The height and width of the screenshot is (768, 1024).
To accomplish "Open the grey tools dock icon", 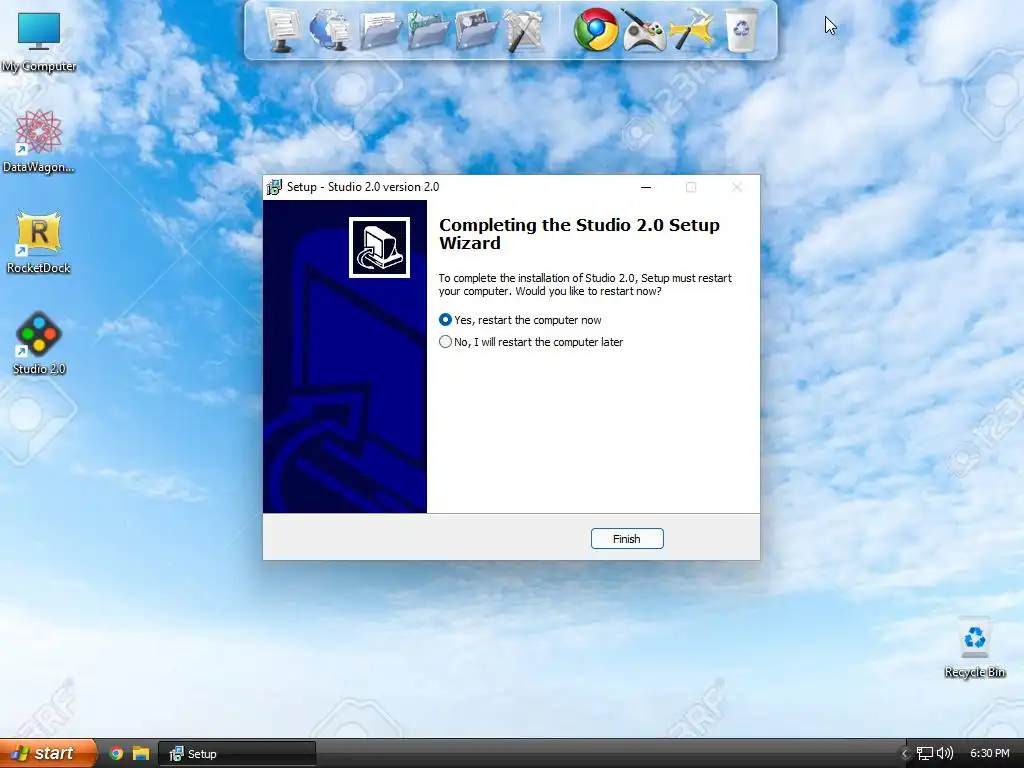I will 524,31.
